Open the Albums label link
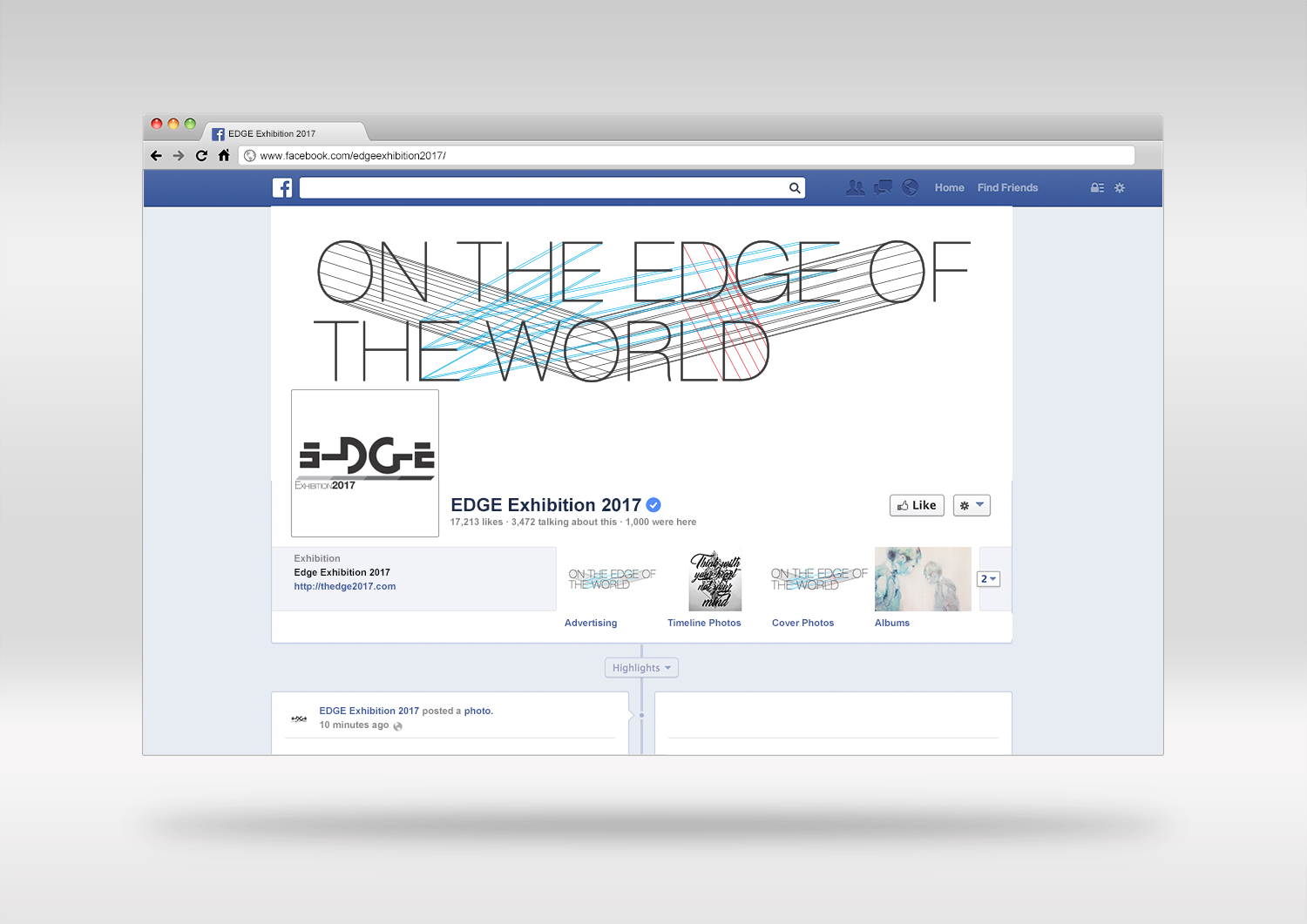1307x924 pixels. click(892, 624)
